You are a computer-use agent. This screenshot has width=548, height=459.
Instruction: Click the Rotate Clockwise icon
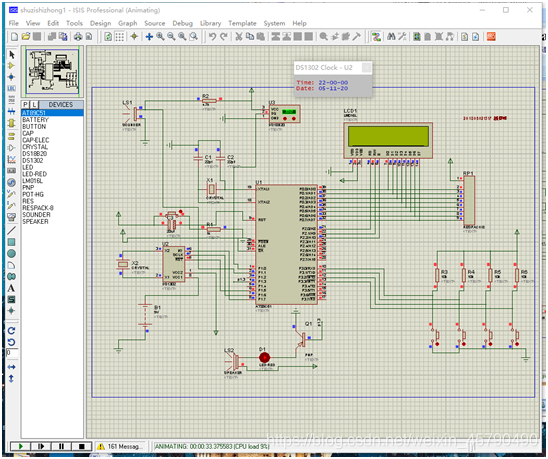point(11,330)
